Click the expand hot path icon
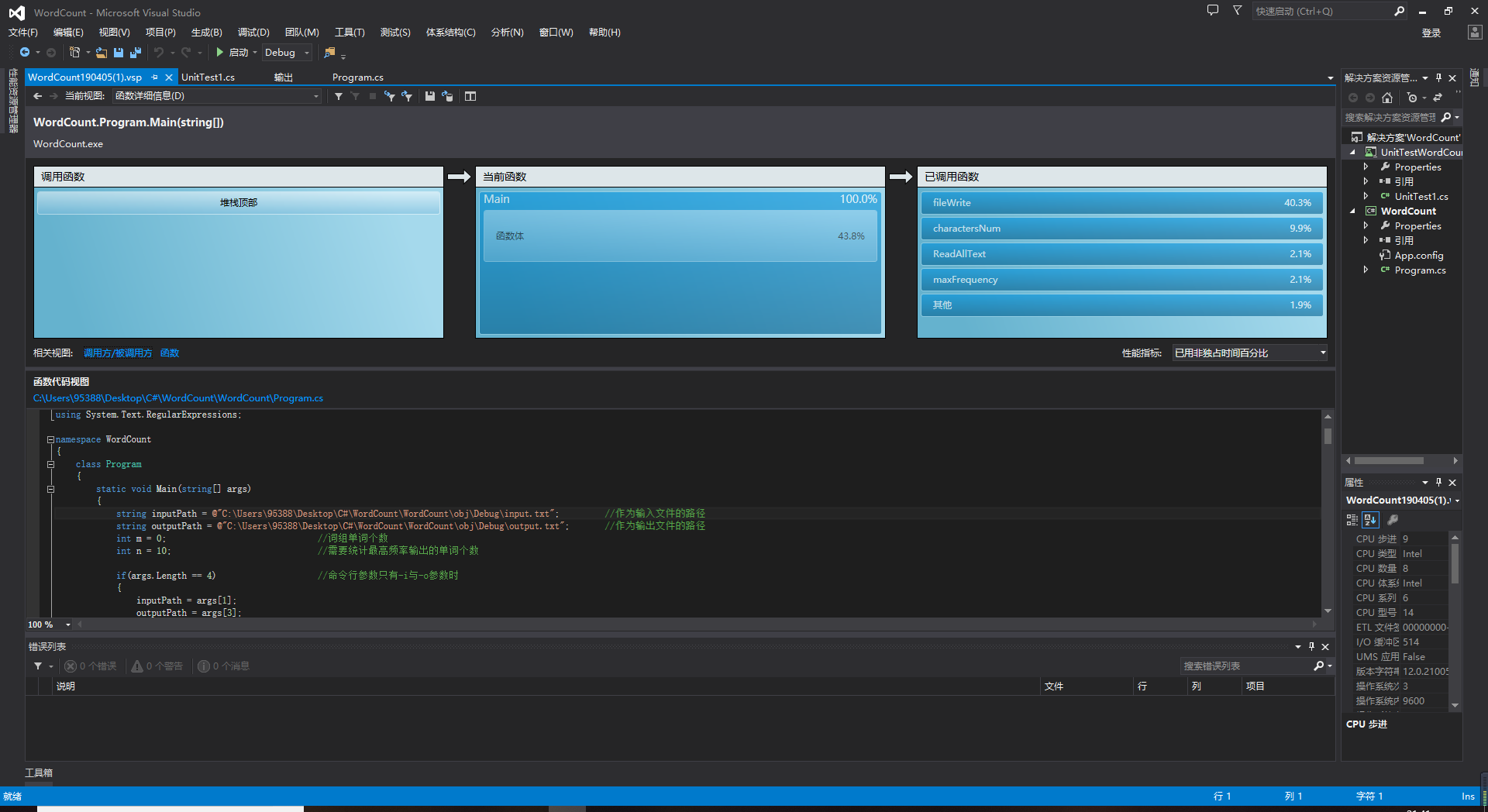This screenshot has height=812, width=1488. (407, 96)
